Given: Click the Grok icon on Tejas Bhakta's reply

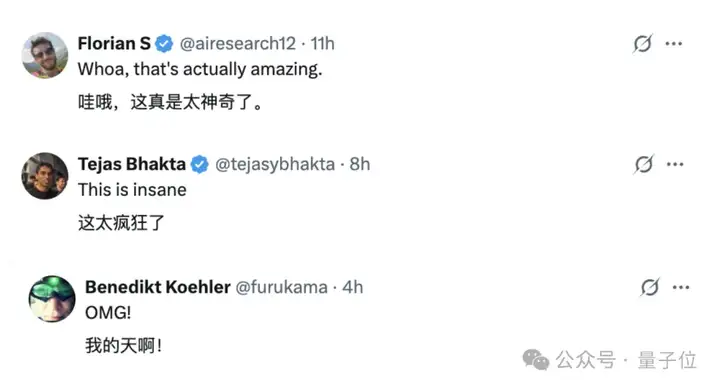Looking at the screenshot, I should [644, 164].
